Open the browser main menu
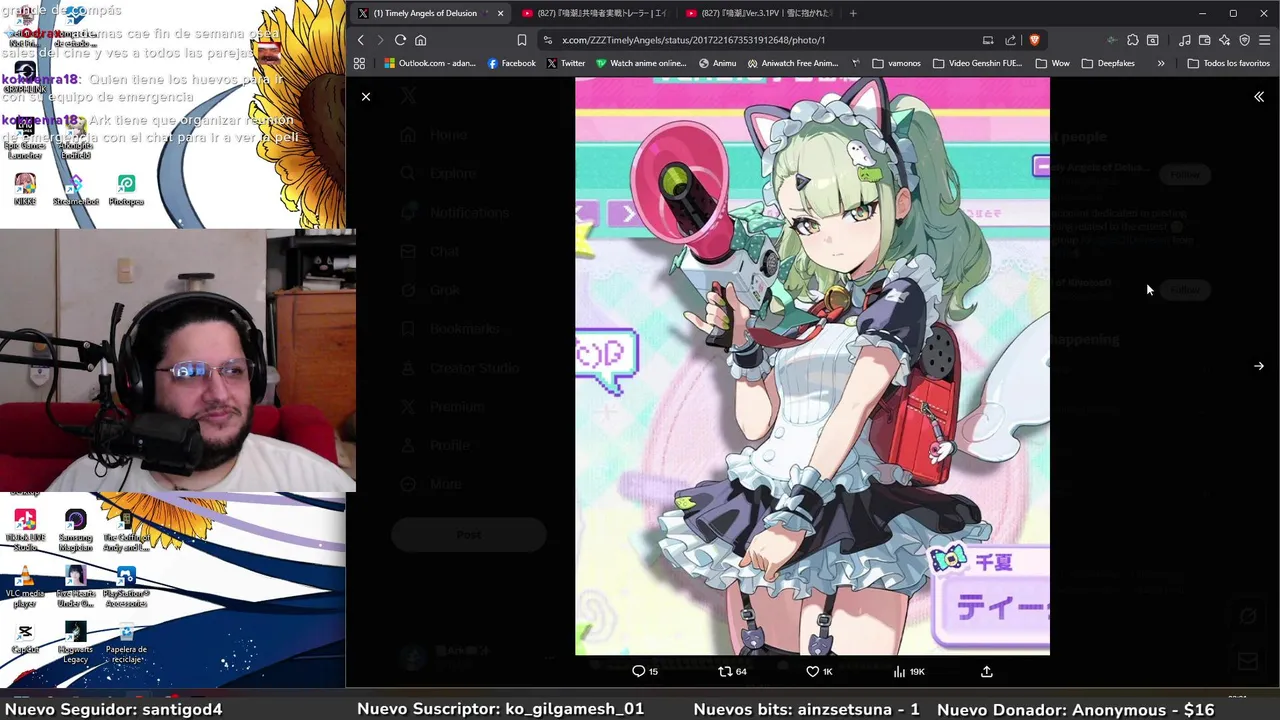Image resolution: width=1280 pixels, height=720 pixels. (1264, 40)
